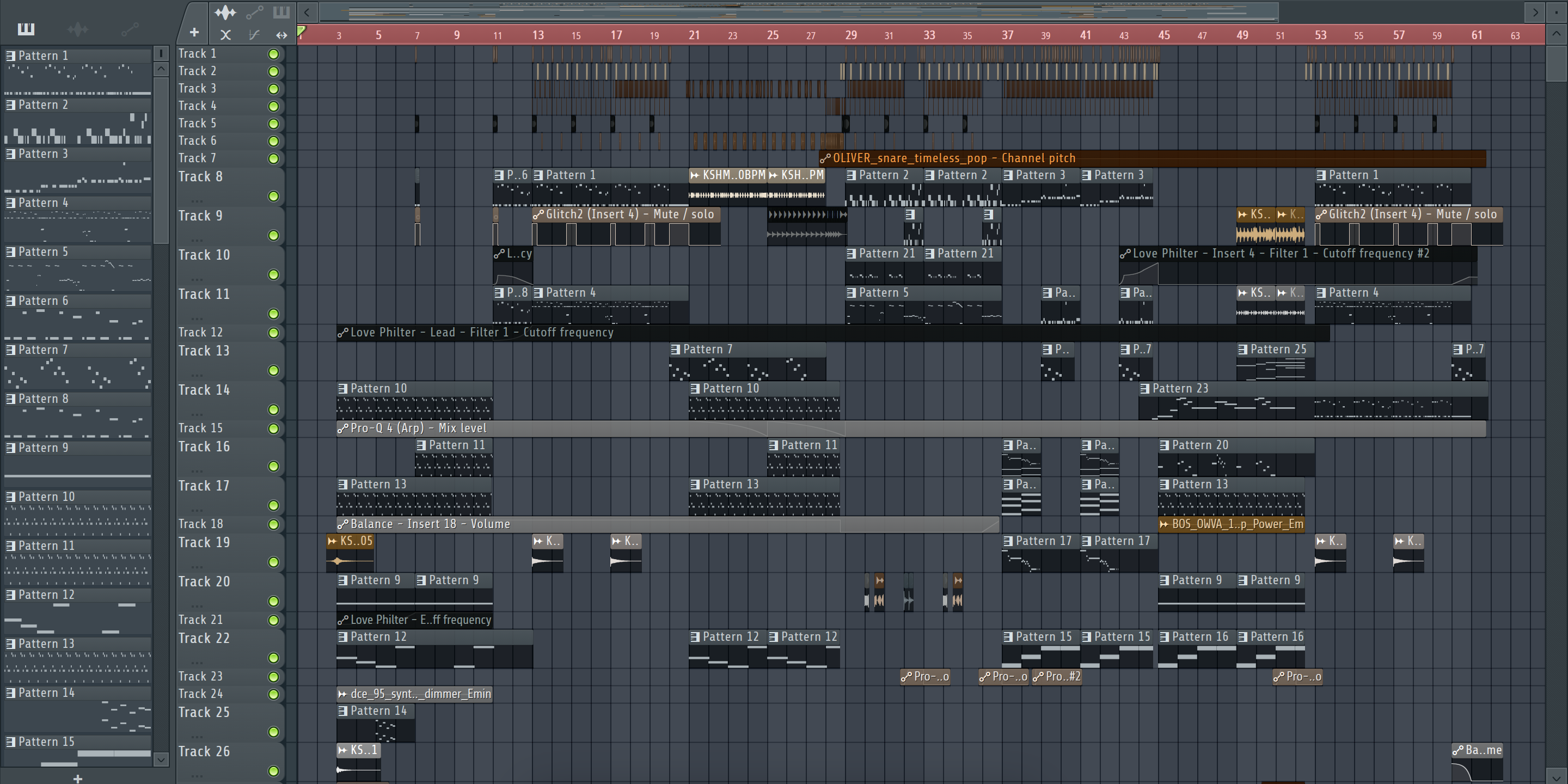The height and width of the screenshot is (784, 1568).
Task: Mute Track 23 with its green LED
Action: (x=274, y=677)
